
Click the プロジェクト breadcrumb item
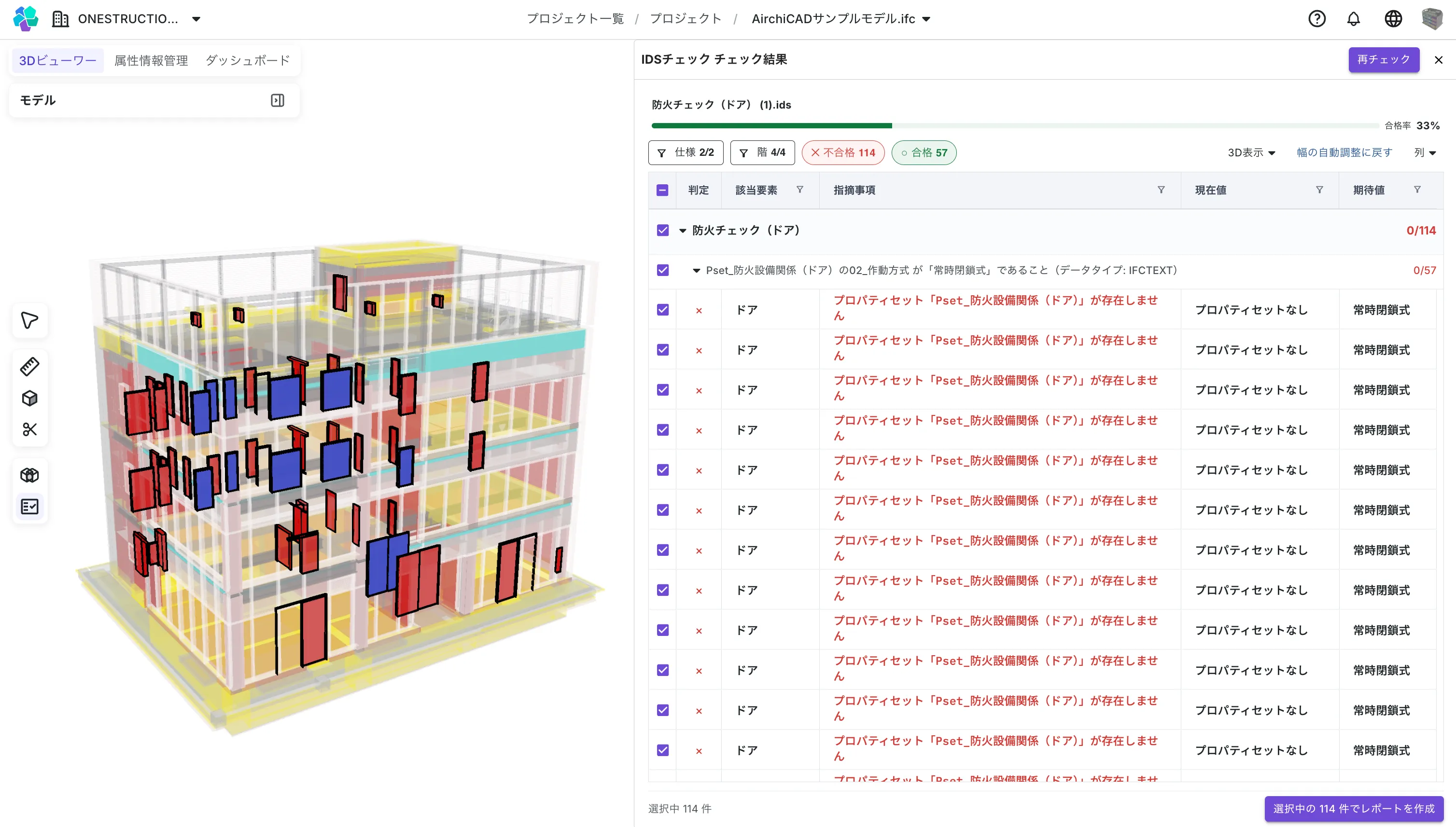click(x=686, y=19)
